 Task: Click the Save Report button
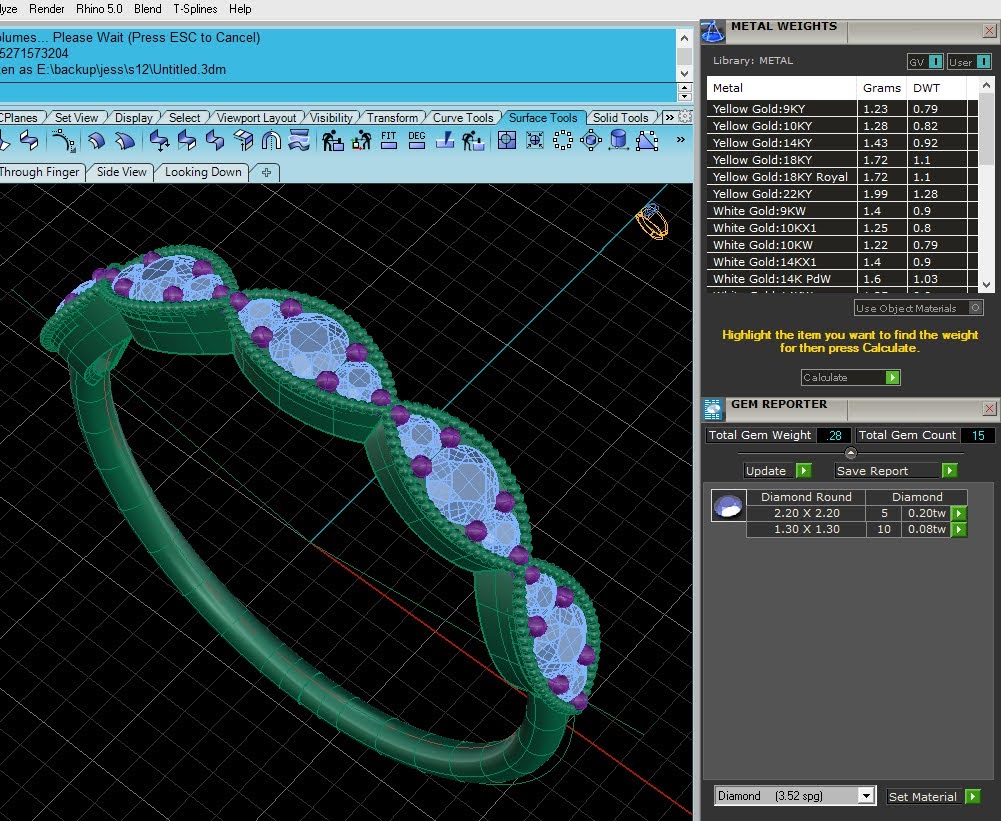click(896, 471)
